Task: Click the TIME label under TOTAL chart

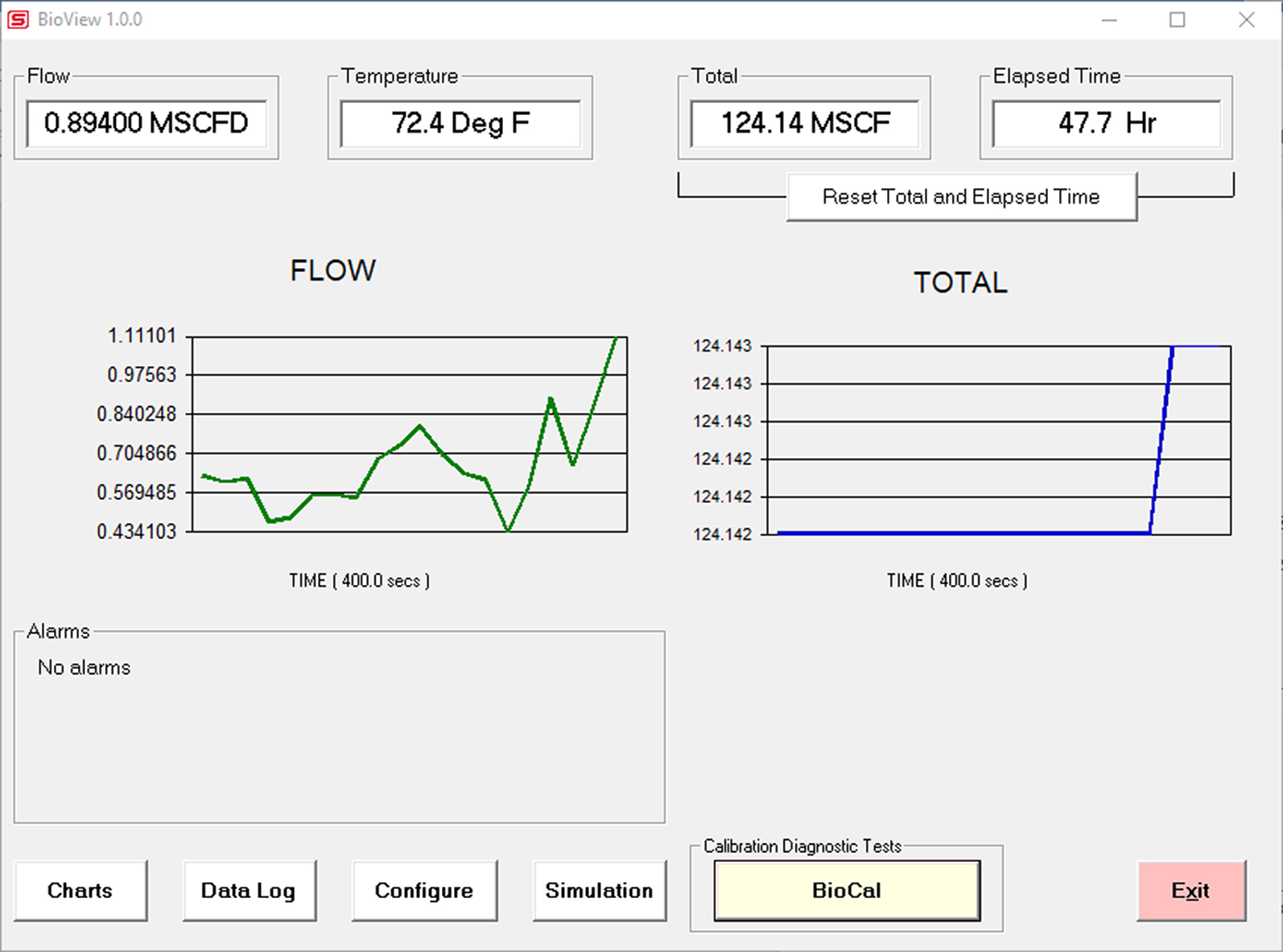Action: (x=957, y=580)
